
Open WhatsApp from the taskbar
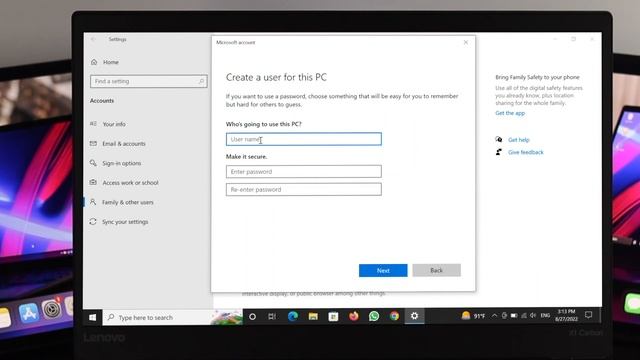(374, 316)
